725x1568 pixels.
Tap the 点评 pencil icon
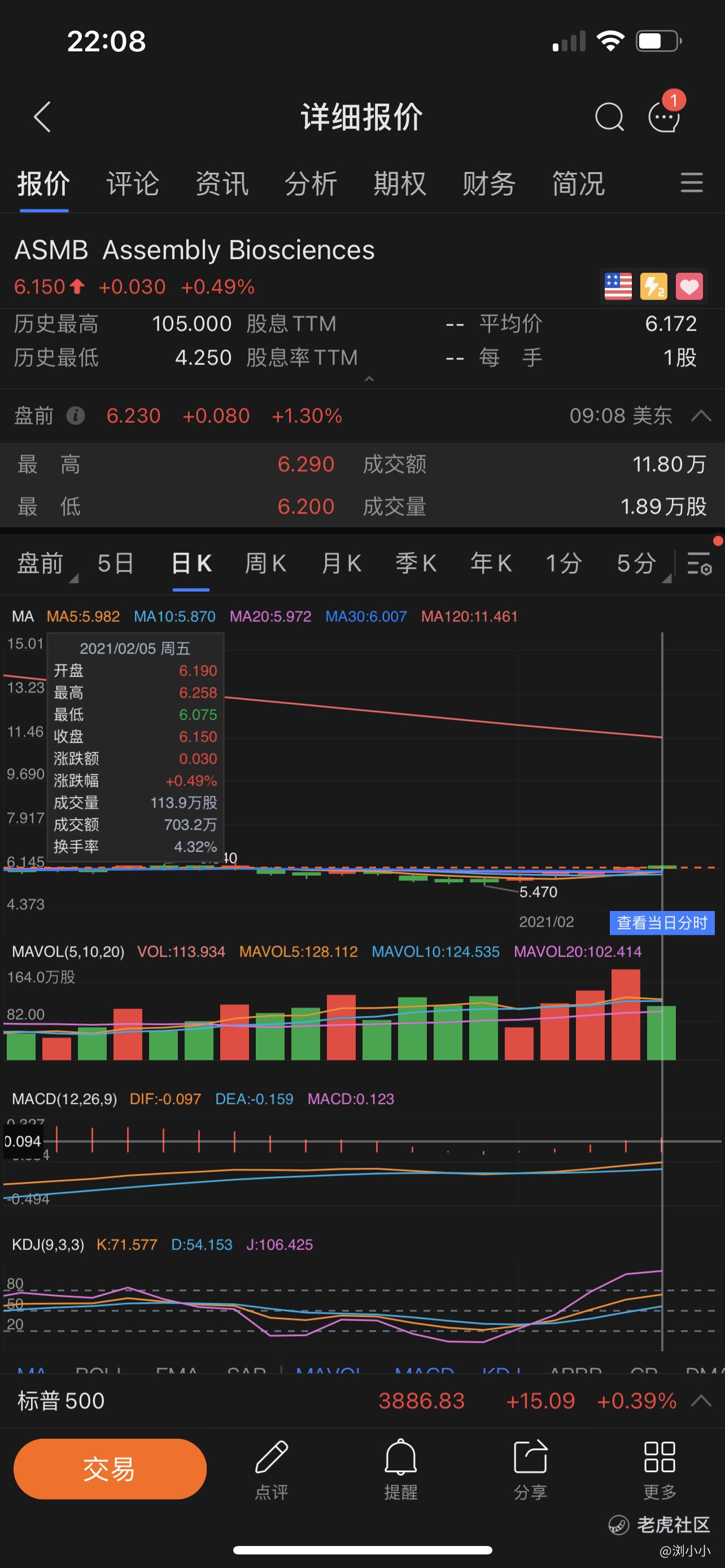272,1469
